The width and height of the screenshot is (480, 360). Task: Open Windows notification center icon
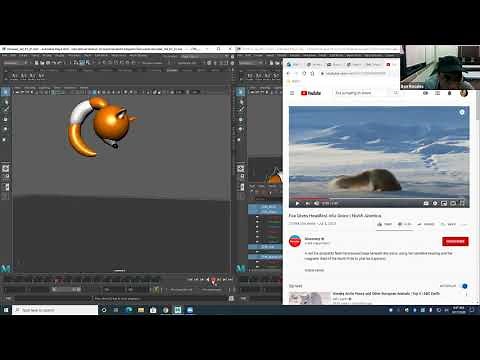click(x=472, y=310)
